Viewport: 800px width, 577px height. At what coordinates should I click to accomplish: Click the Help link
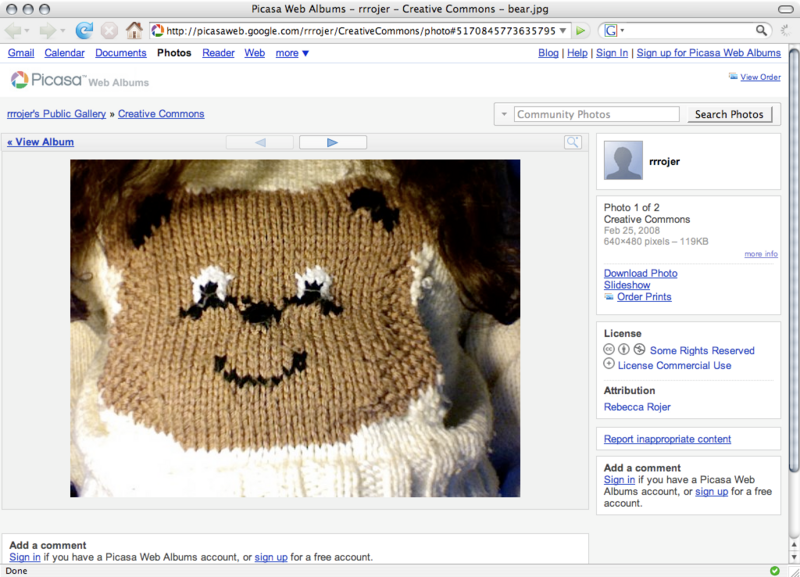[577, 53]
